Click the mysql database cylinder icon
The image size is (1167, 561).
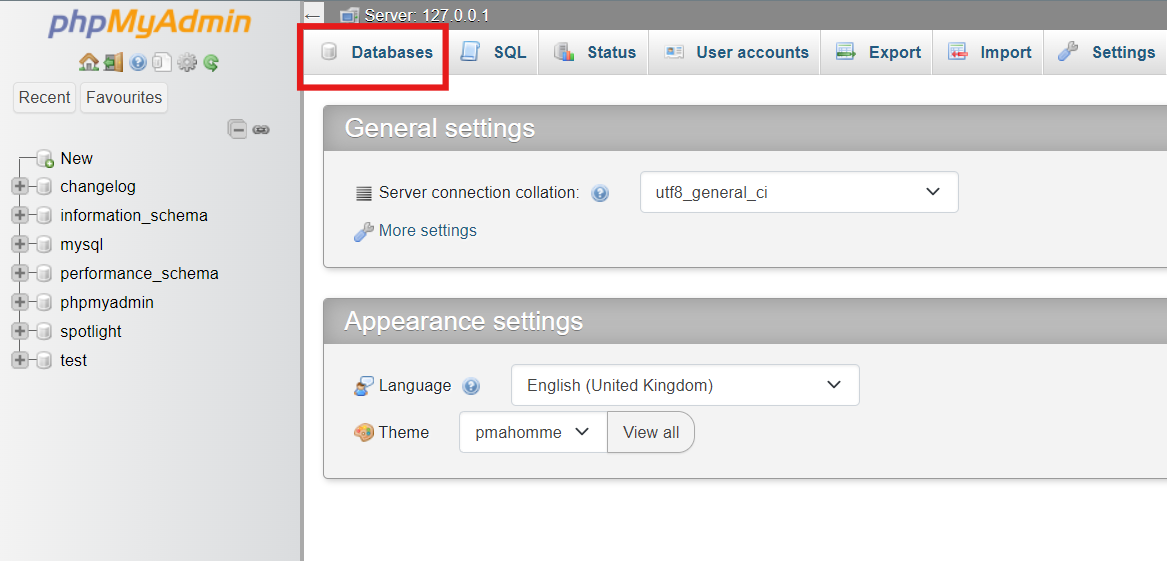[x=44, y=245]
